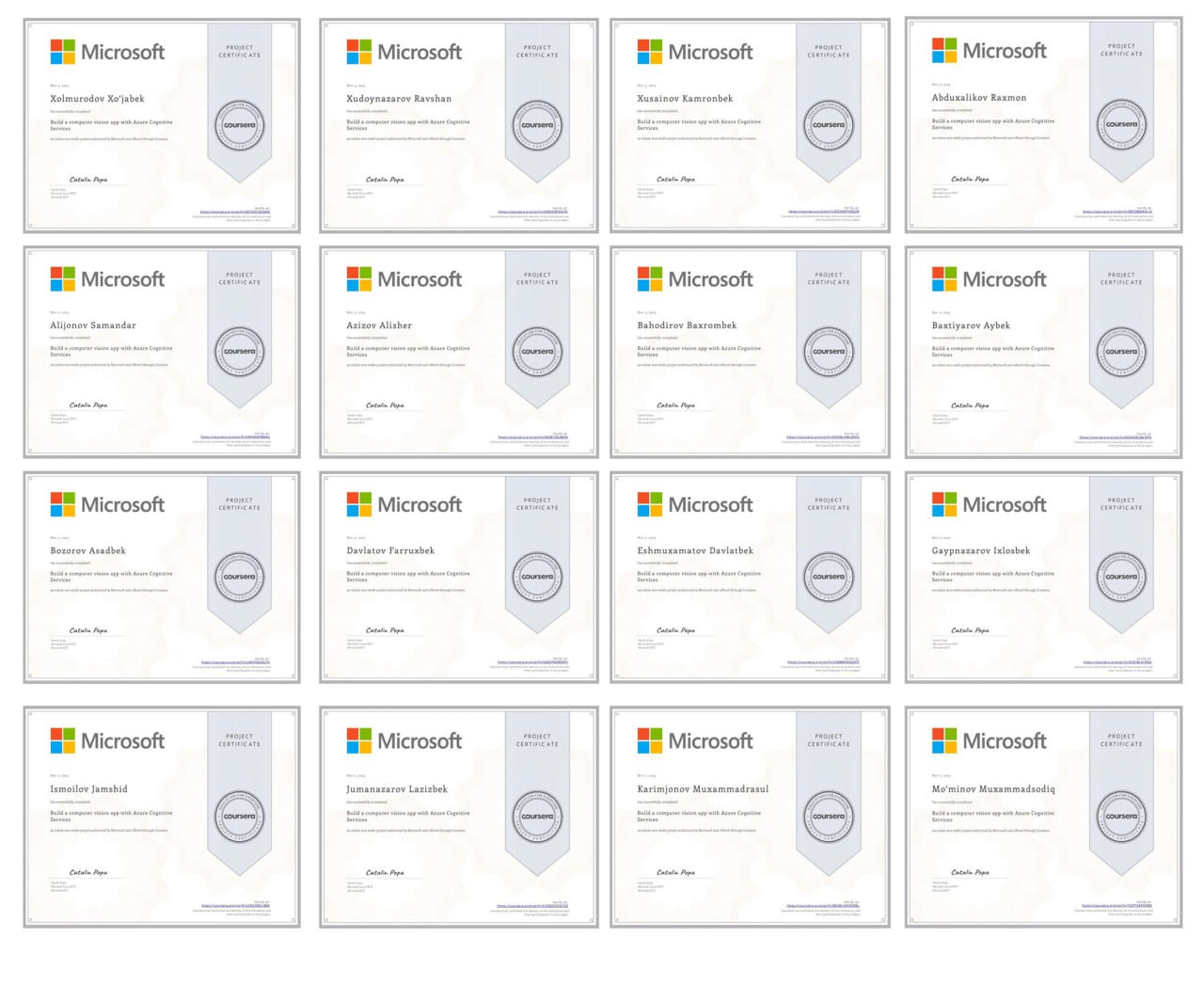Select the name "Karimjonov Muxammadrasul"
Screen dimensions: 1204x985
click(703, 789)
